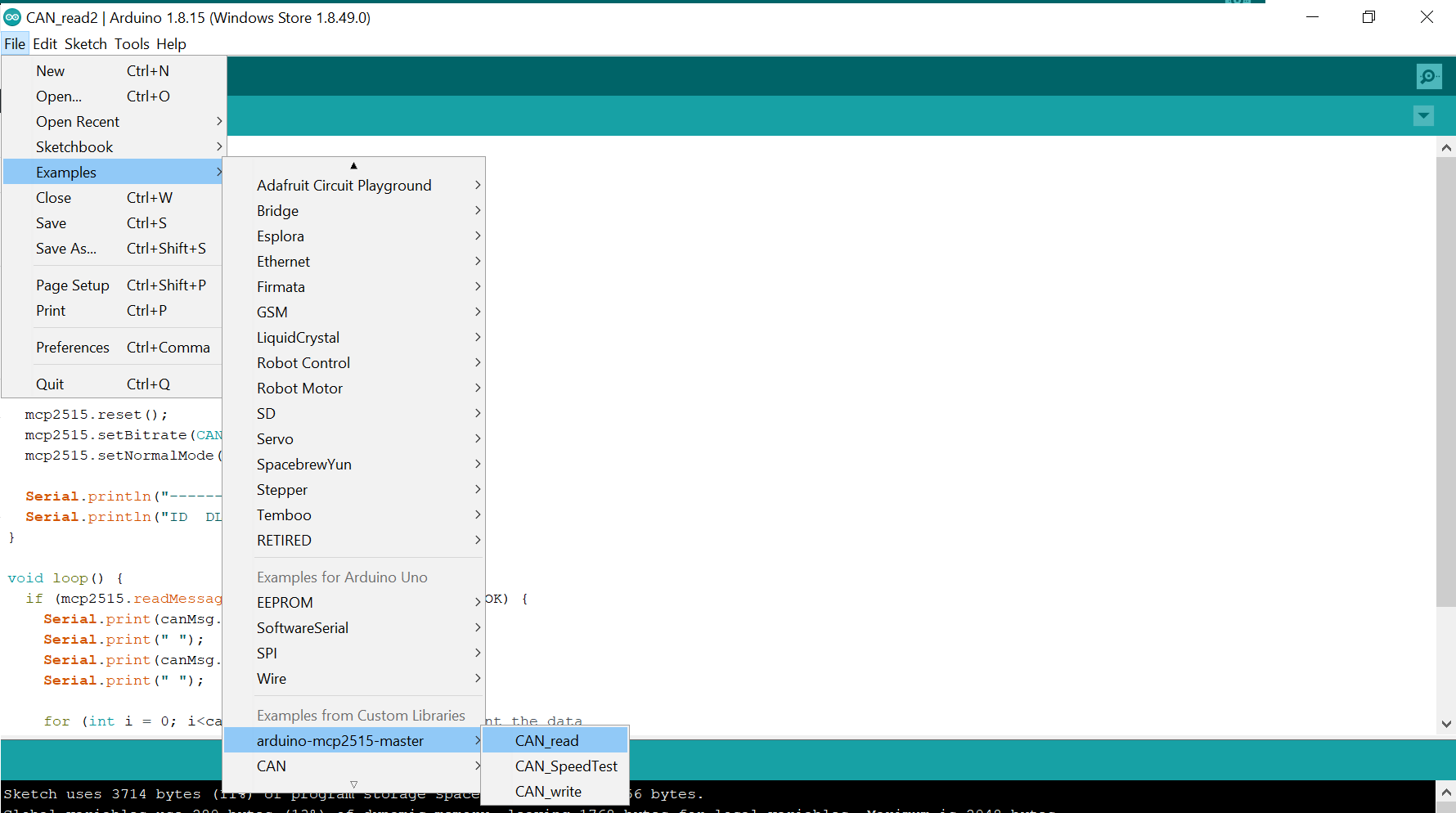
Task: Open the SD examples submenu
Action: [x=354, y=414]
